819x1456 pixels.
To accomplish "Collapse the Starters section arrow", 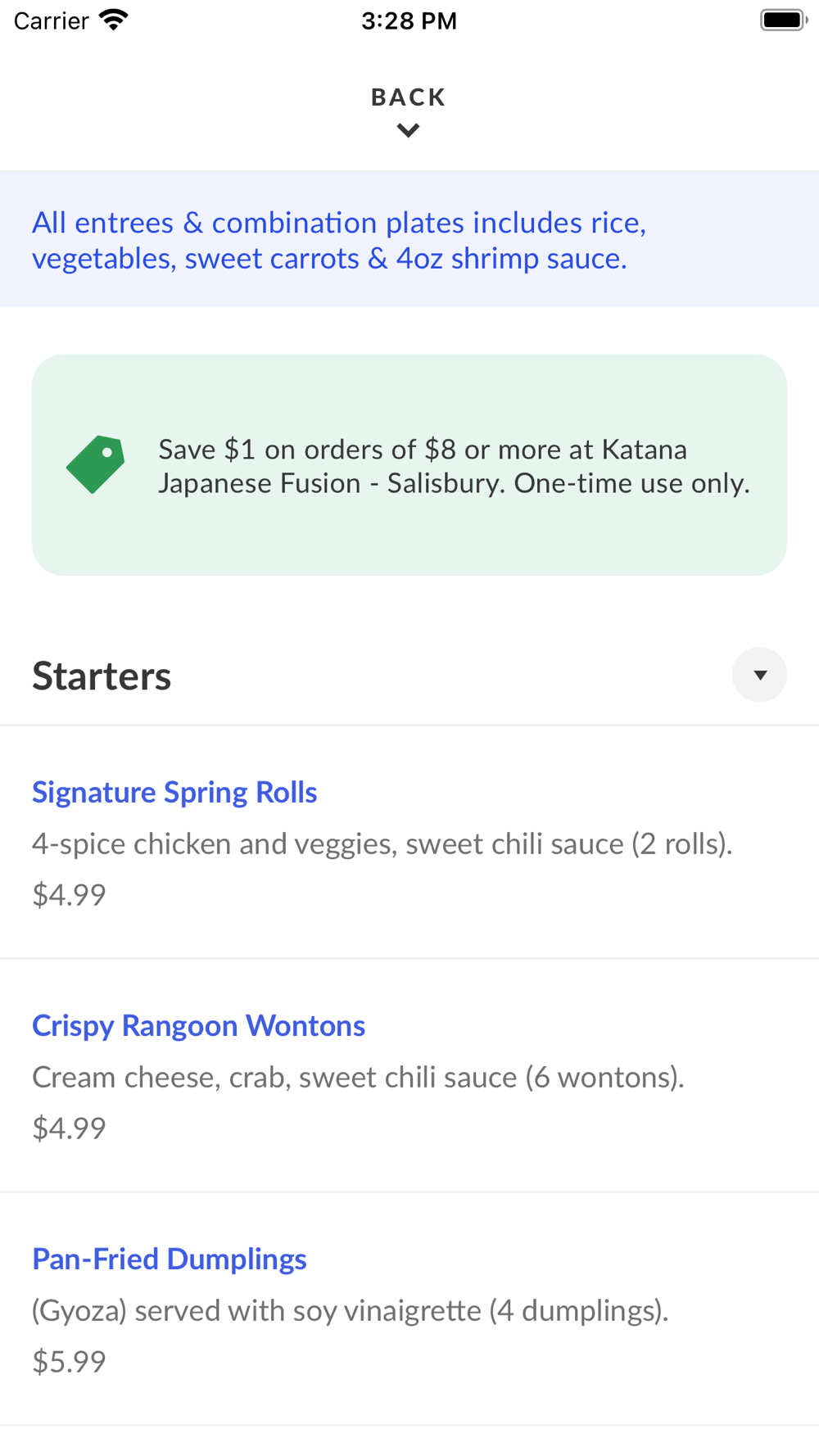I will pyautogui.click(x=759, y=675).
